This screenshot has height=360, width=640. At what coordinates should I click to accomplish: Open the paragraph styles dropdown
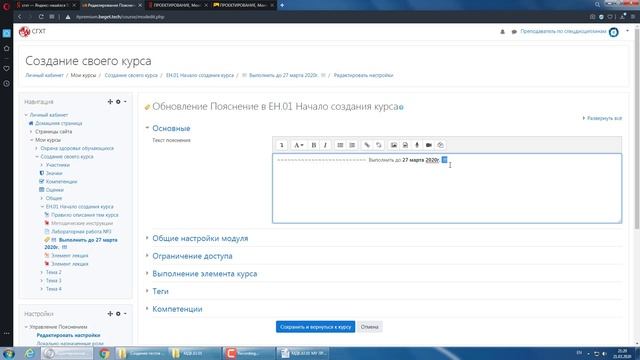(x=299, y=145)
